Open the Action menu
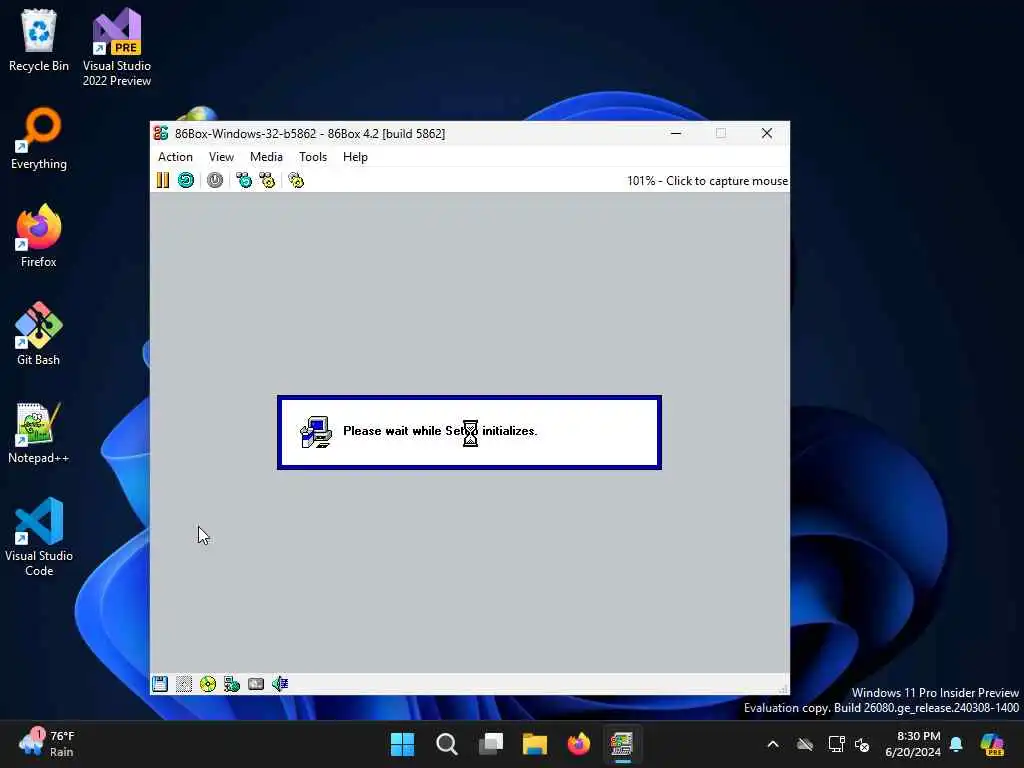 pos(175,157)
